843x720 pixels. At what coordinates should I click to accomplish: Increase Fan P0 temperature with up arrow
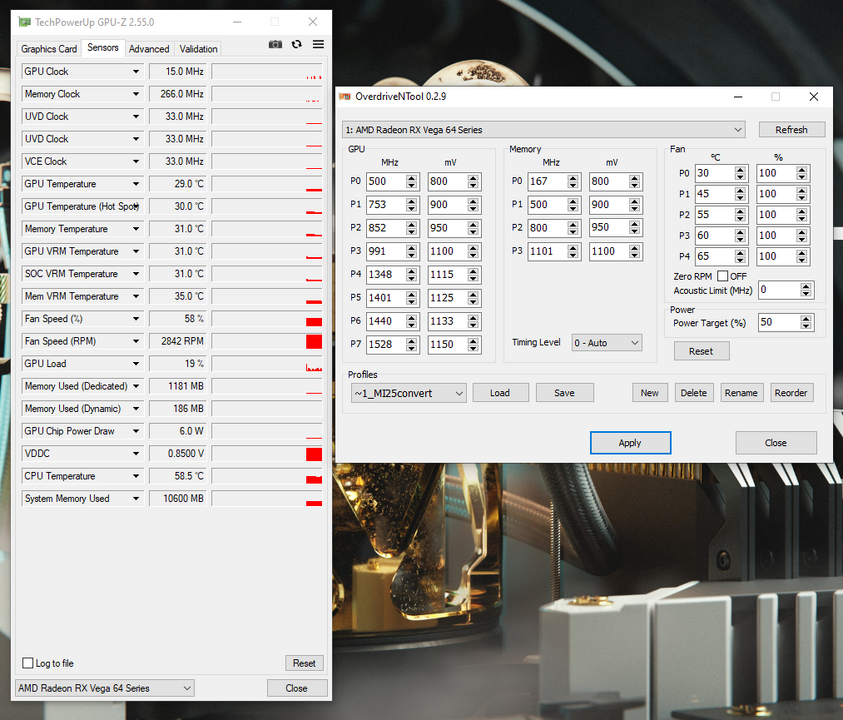click(x=740, y=169)
